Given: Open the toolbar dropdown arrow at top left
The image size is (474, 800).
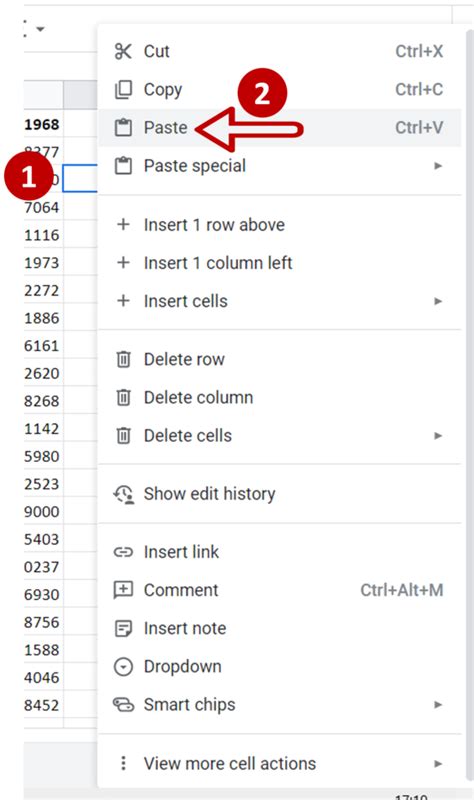Looking at the screenshot, I should (x=40, y=29).
